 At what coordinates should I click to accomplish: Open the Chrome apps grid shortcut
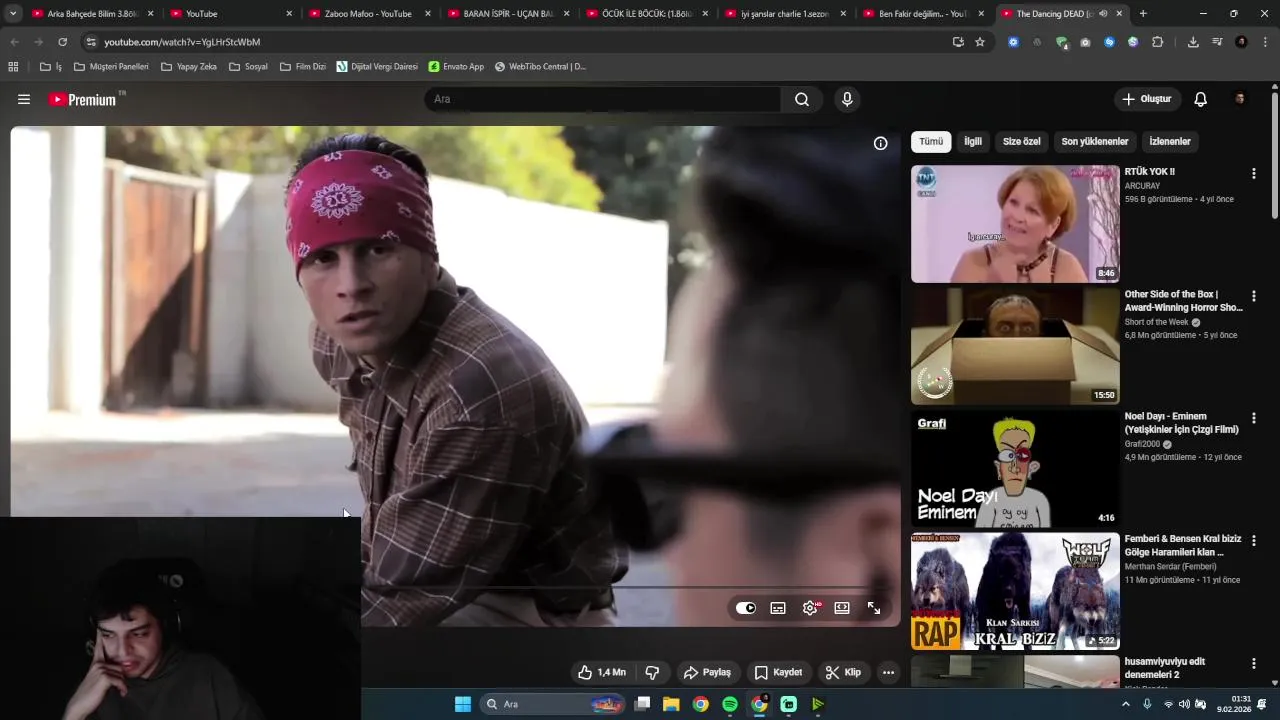[x=13, y=66]
